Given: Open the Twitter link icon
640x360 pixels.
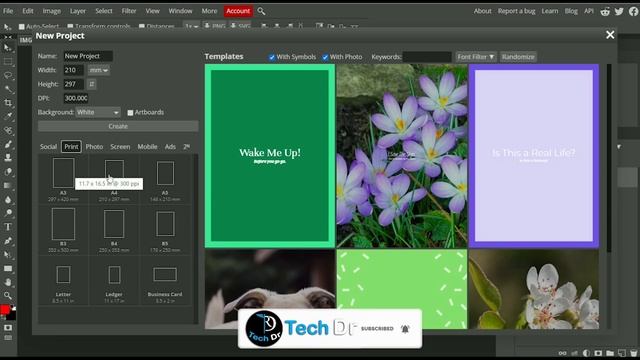Looking at the screenshot, I should click(x=619, y=11).
